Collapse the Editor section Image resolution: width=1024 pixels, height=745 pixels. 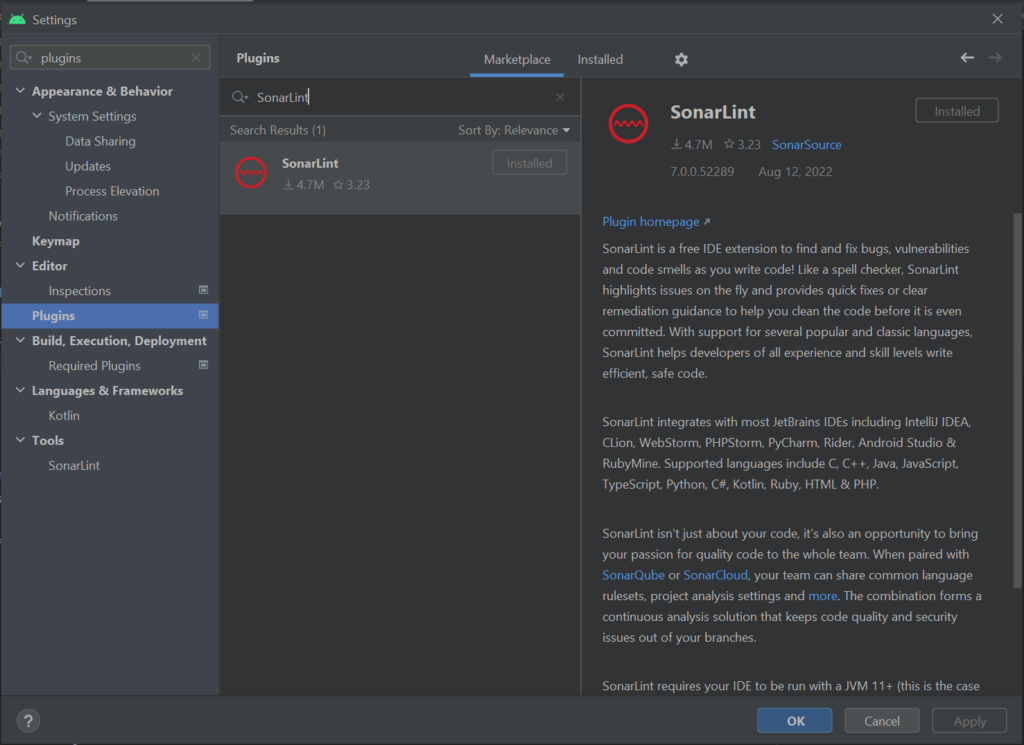coord(20,265)
